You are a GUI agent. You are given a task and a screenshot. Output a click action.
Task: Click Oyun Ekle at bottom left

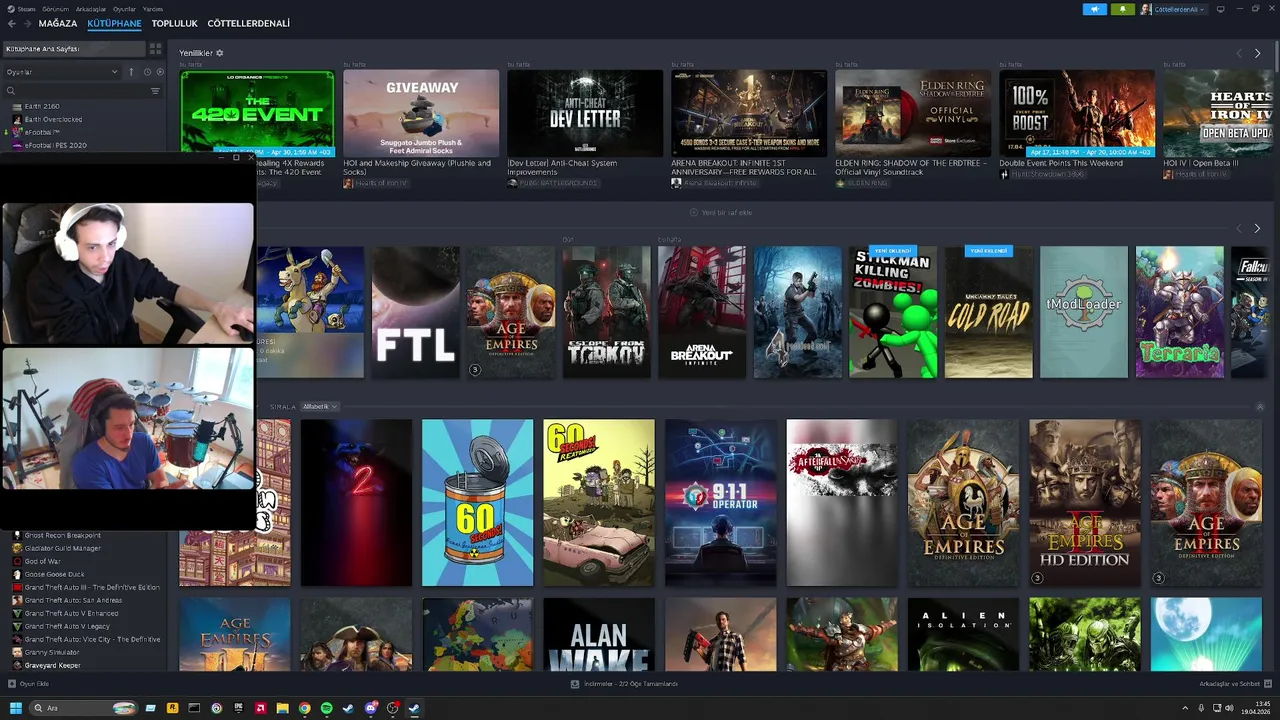tap(28, 684)
